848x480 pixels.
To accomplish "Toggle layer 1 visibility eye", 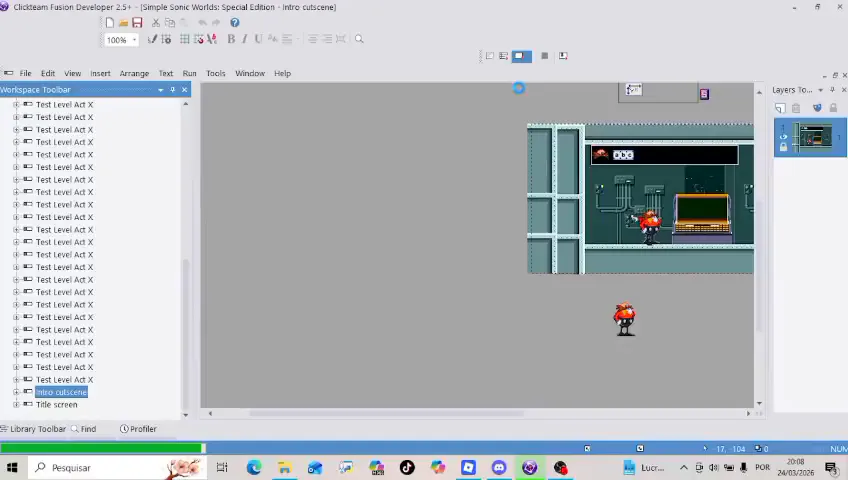I will click(783, 137).
